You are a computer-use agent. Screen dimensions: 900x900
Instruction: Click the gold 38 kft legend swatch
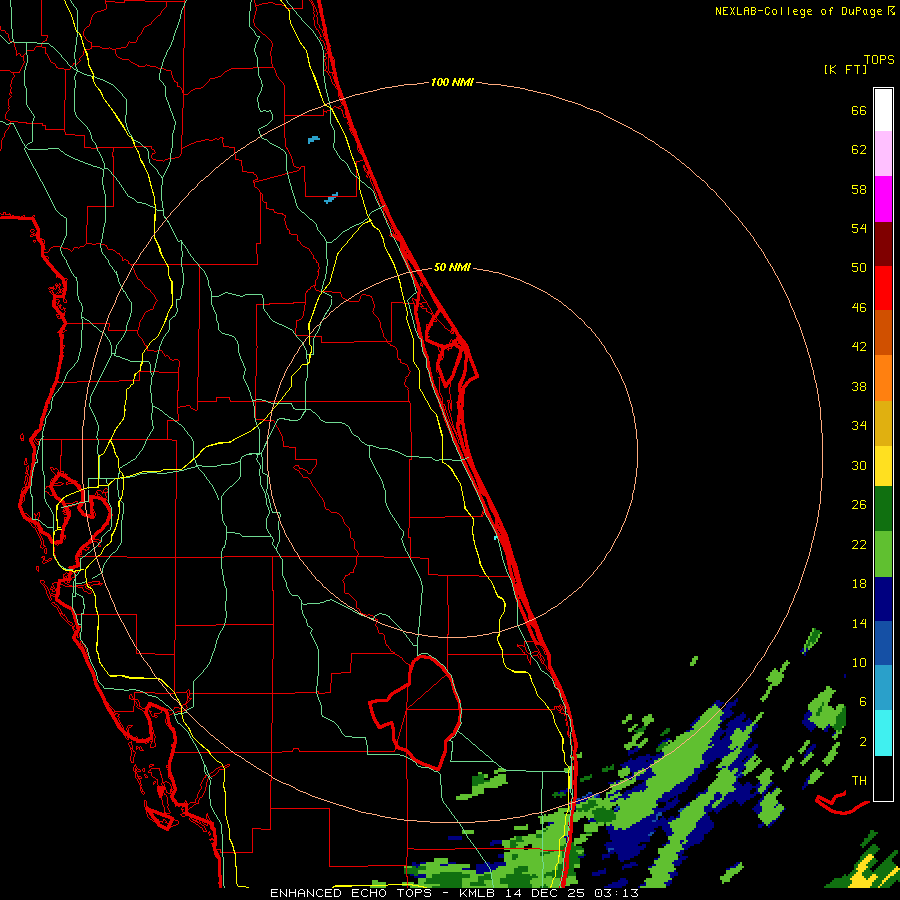point(883,423)
